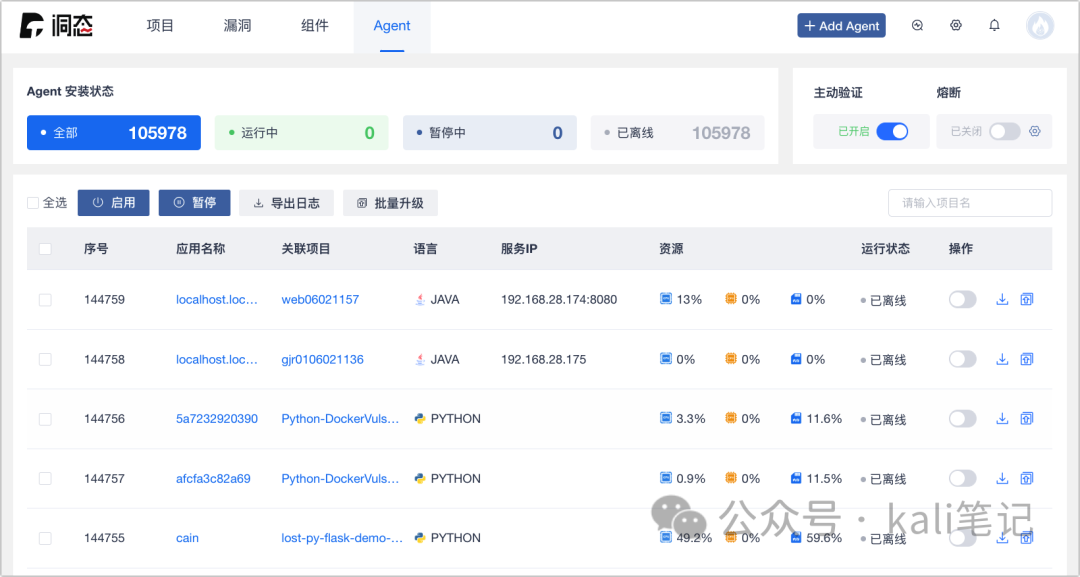Click disk icon in row 144759
The image size is (1080, 577).
click(796, 299)
